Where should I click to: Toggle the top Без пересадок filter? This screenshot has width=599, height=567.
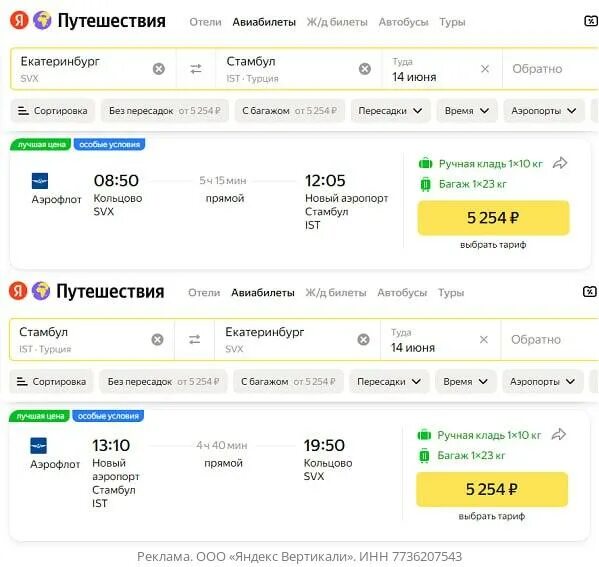(165, 111)
